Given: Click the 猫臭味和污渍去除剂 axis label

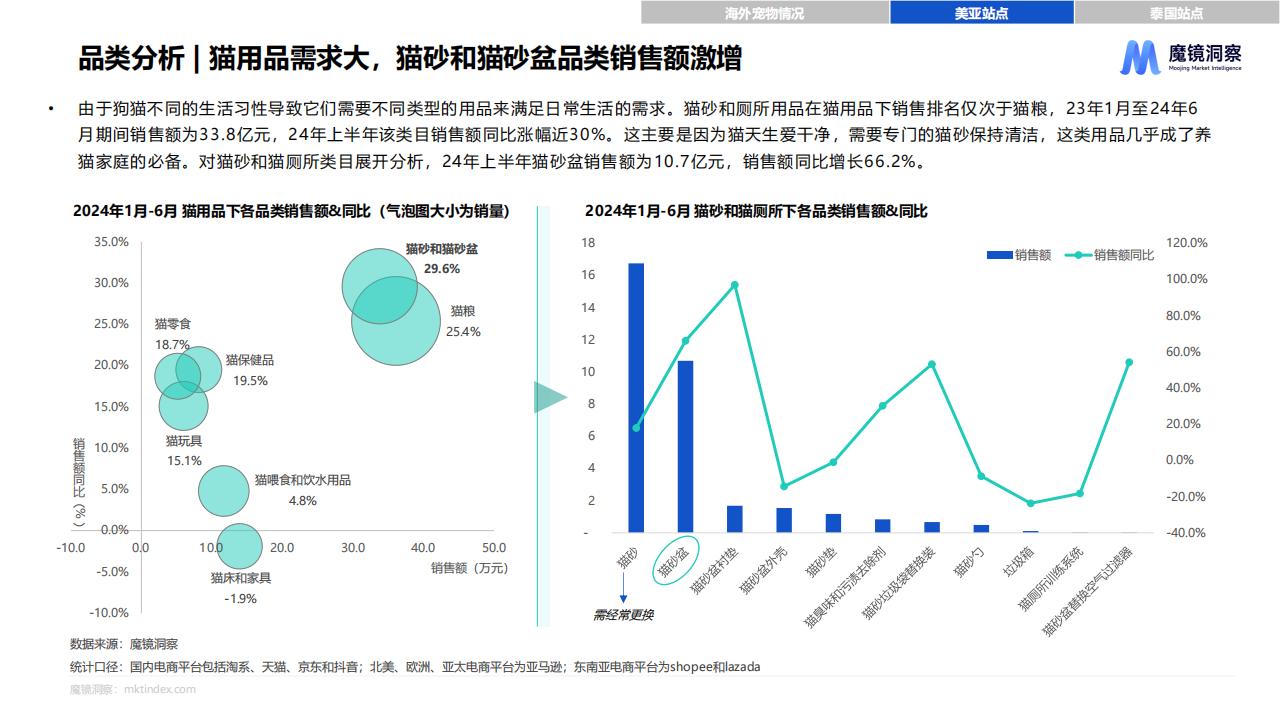Looking at the screenshot, I should (845, 587).
